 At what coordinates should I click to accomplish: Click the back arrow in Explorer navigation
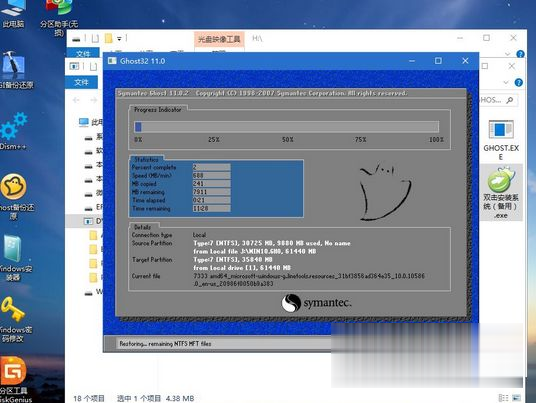(x=76, y=100)
